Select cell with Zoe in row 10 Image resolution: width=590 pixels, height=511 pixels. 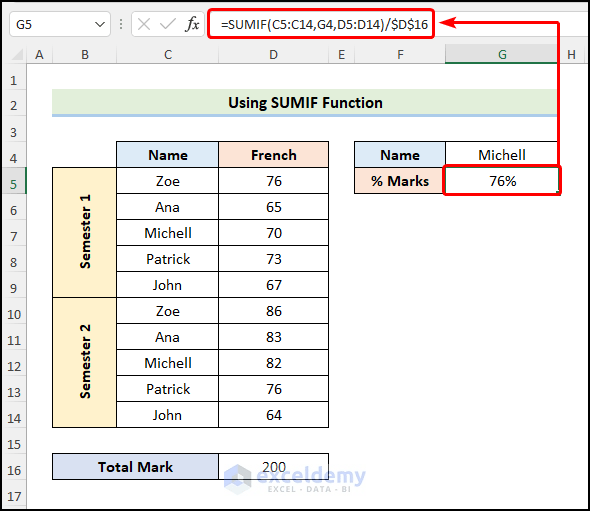168,311
